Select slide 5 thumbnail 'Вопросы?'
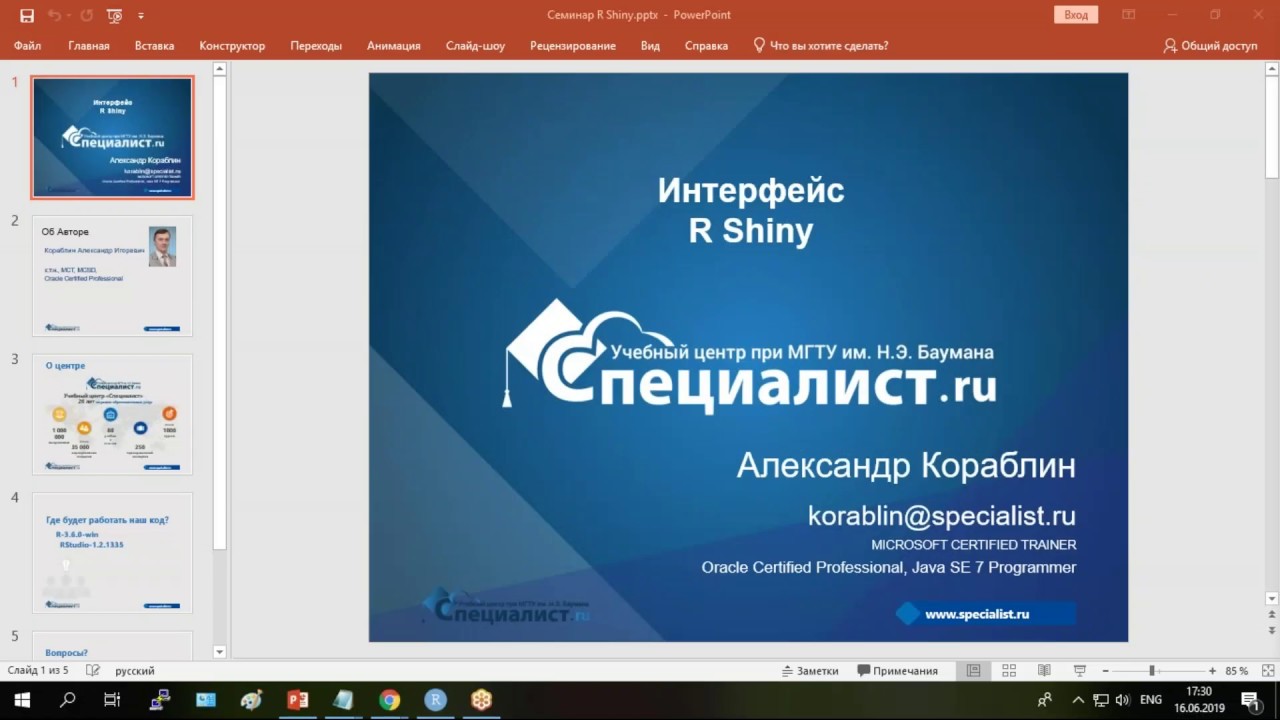1280x720 pixels. 113,644
